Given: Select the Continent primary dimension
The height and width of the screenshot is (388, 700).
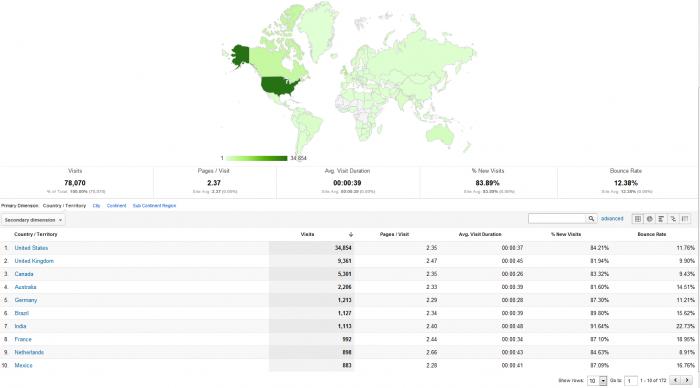Looking at the screenshot, I should click(117, 206).
